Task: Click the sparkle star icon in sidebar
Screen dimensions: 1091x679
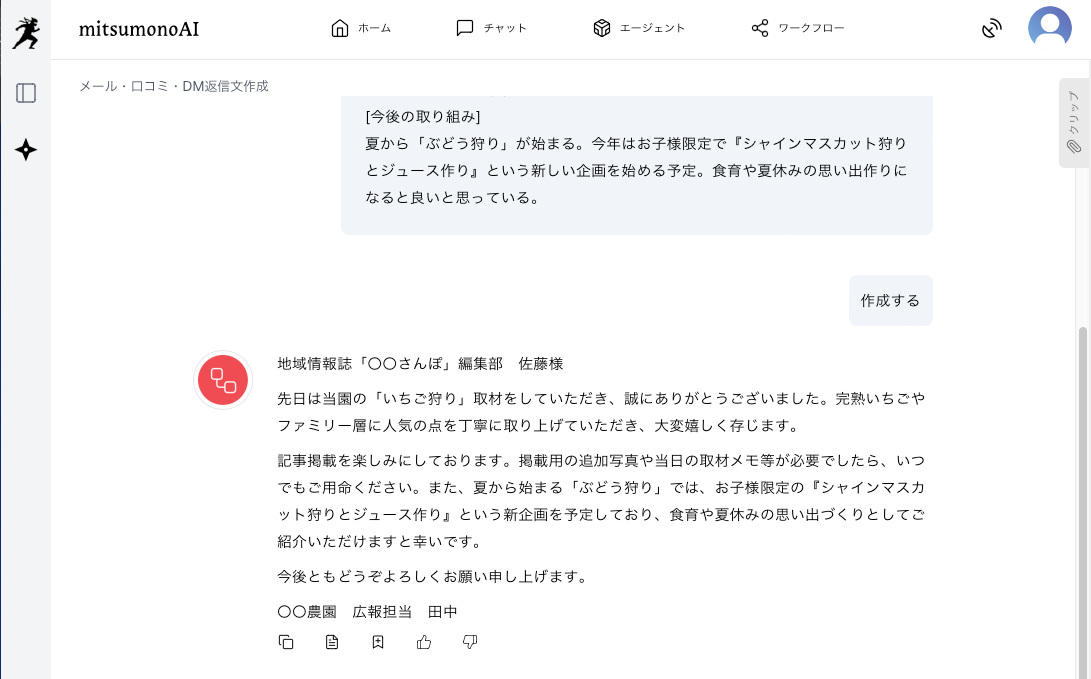Action: [26, 150]
